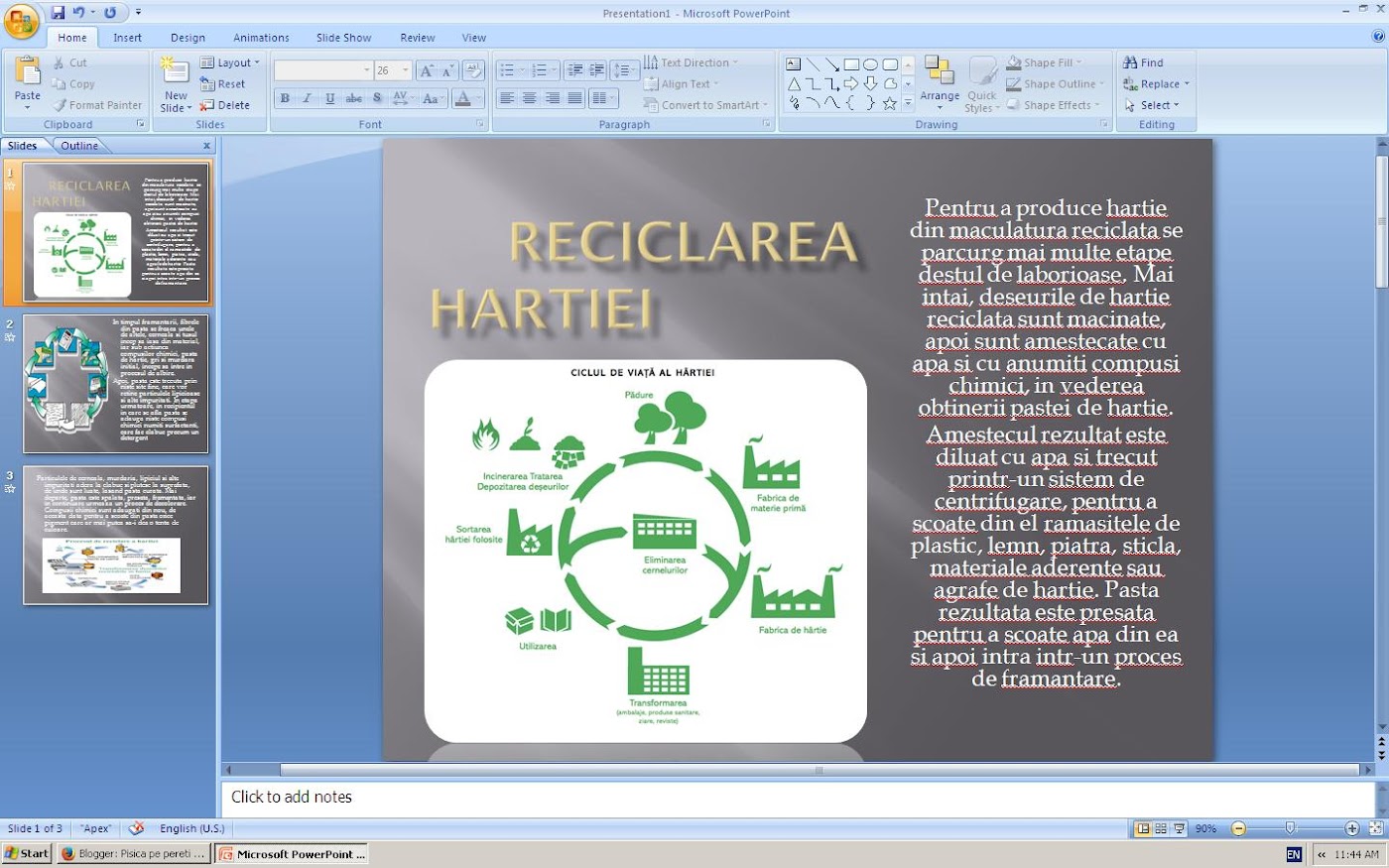Click the Microsoft PowerPoint taskbar button
Image resolution: width=1389 pixels, height=868 pixels.
(x=292, y=853)
